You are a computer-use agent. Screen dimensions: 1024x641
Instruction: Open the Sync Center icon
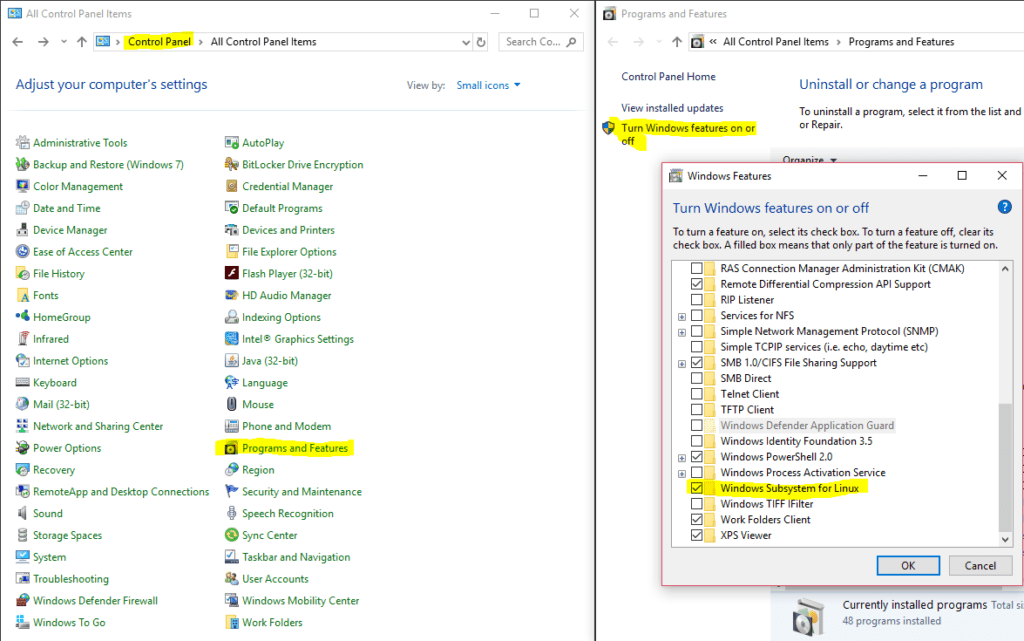(231, 535)
